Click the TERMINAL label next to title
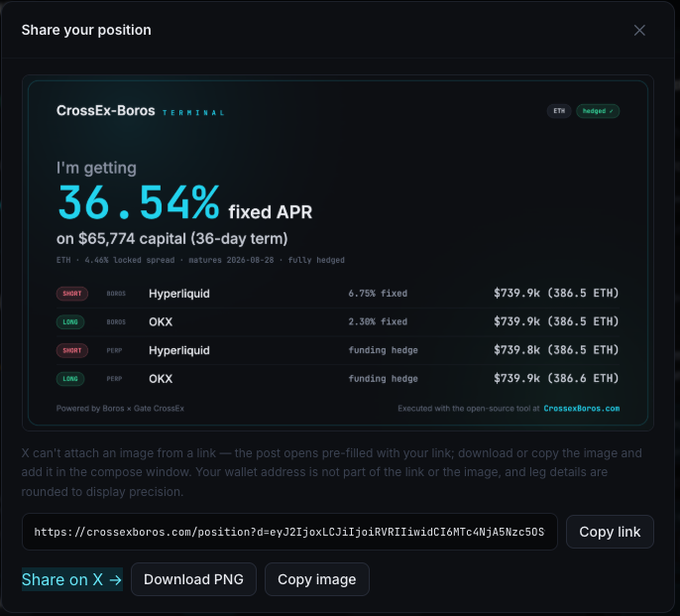Screen dimensions: 680x616 [193, 113]
